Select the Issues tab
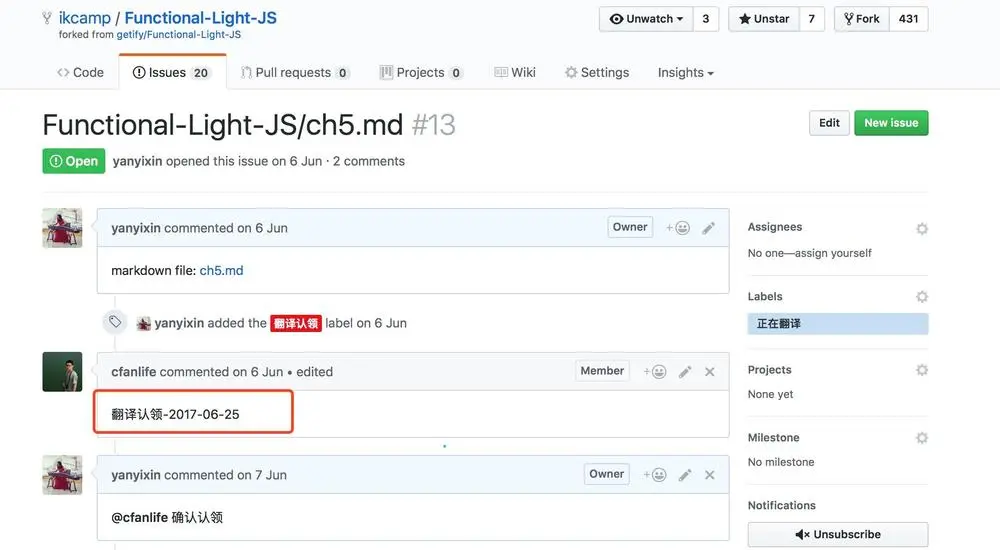 (x=172, y=73)
